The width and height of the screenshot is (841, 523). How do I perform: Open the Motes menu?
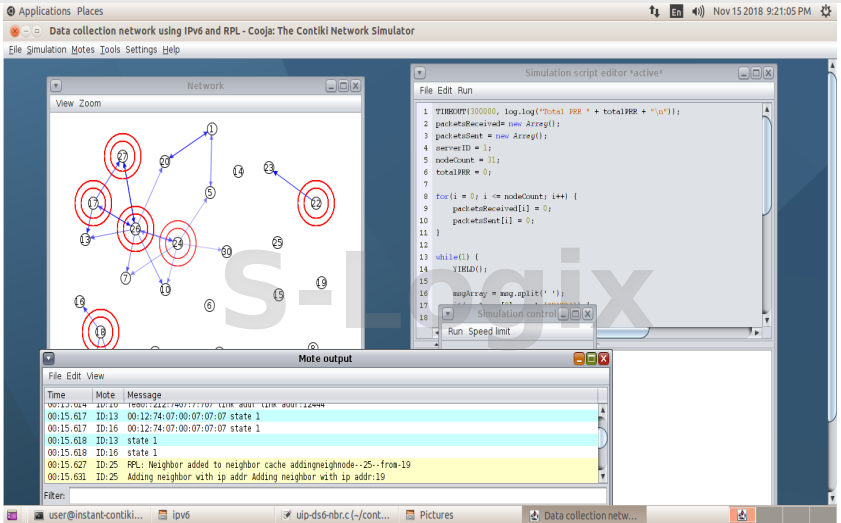coord(83,49)
